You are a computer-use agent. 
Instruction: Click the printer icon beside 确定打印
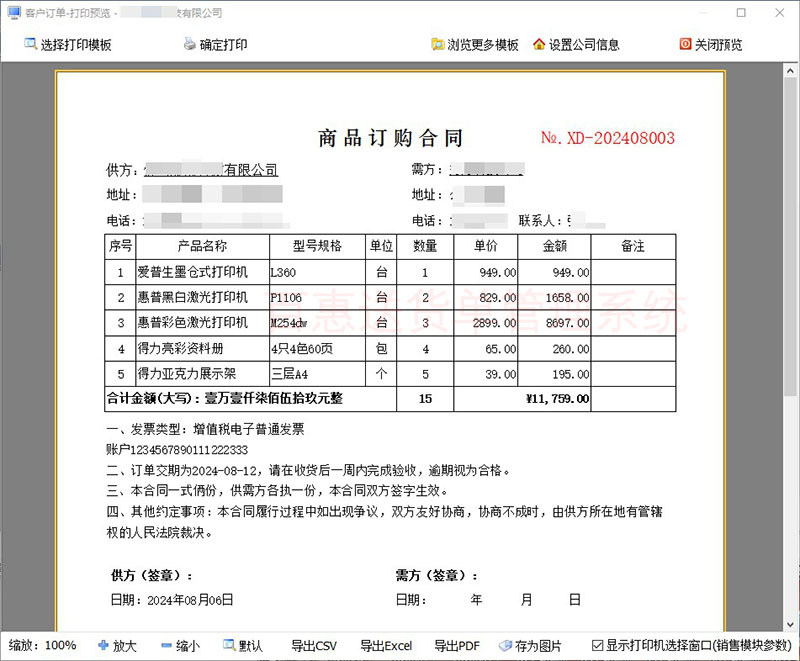[x=189, y=44]
